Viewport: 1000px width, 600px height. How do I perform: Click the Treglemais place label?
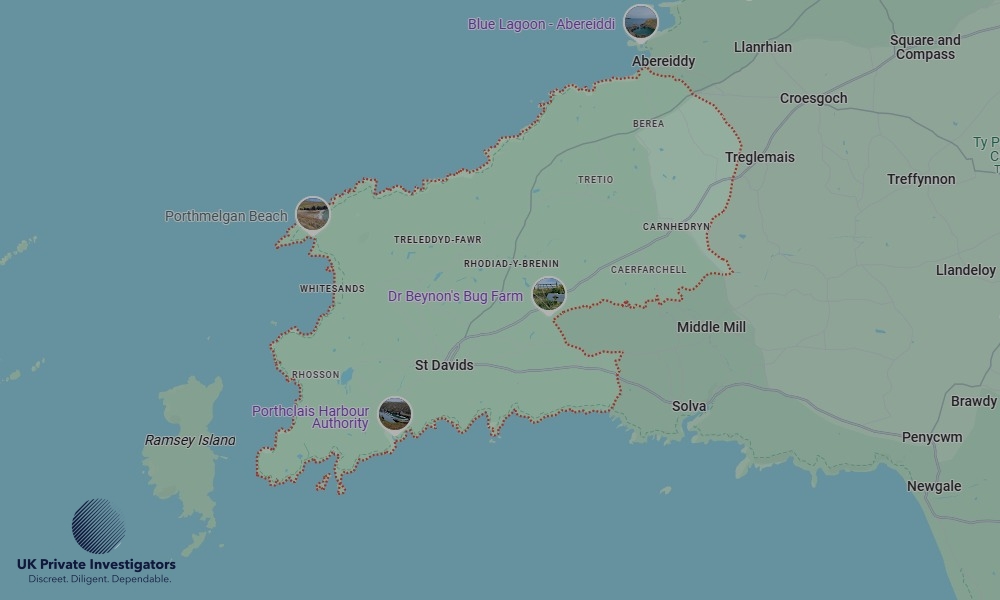[759, 157]
